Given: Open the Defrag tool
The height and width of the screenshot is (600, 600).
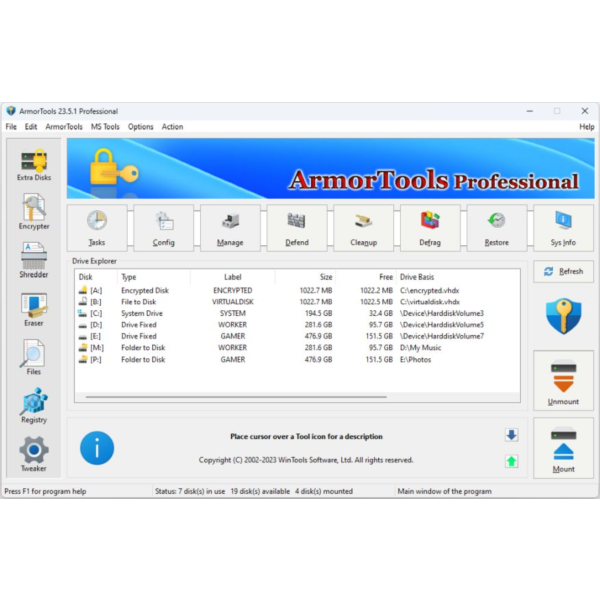Looking at the screenshot, I should [x=430, y=228].
